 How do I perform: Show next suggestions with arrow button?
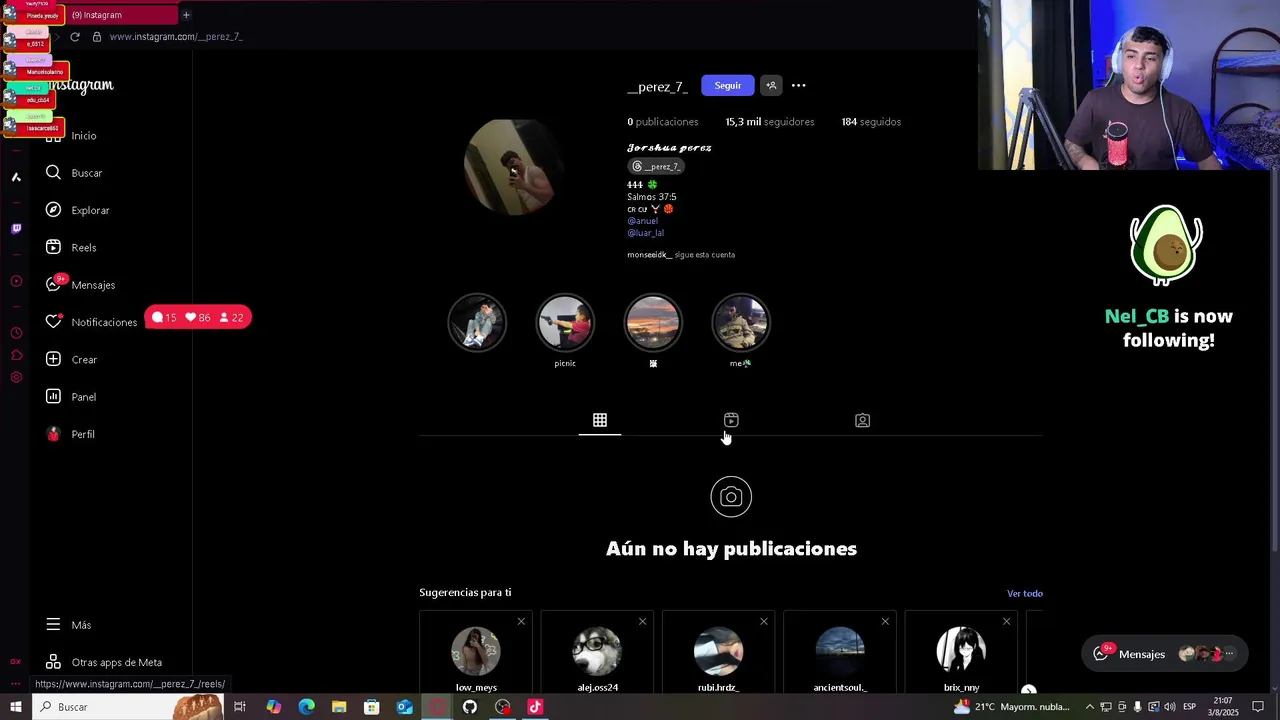click(1028, 690)
